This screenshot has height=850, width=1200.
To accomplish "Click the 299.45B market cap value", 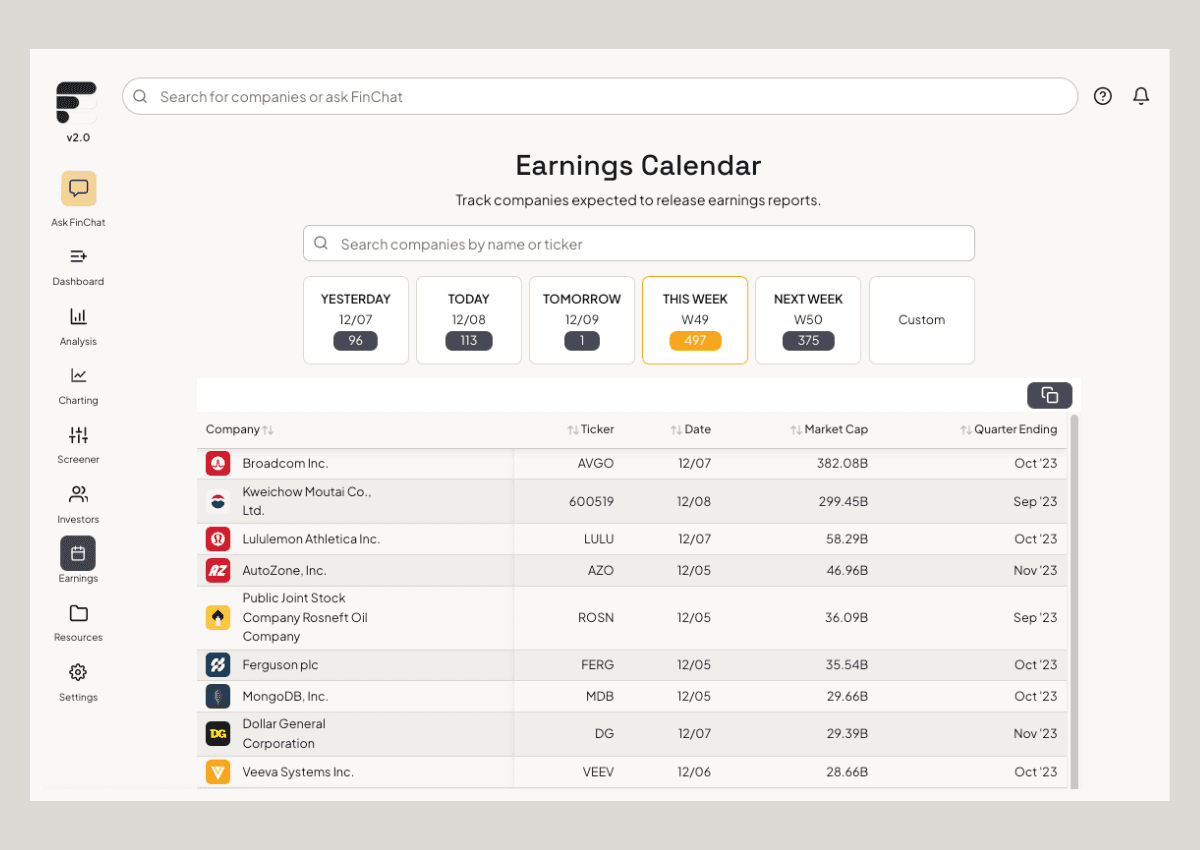I will (843, 502).
